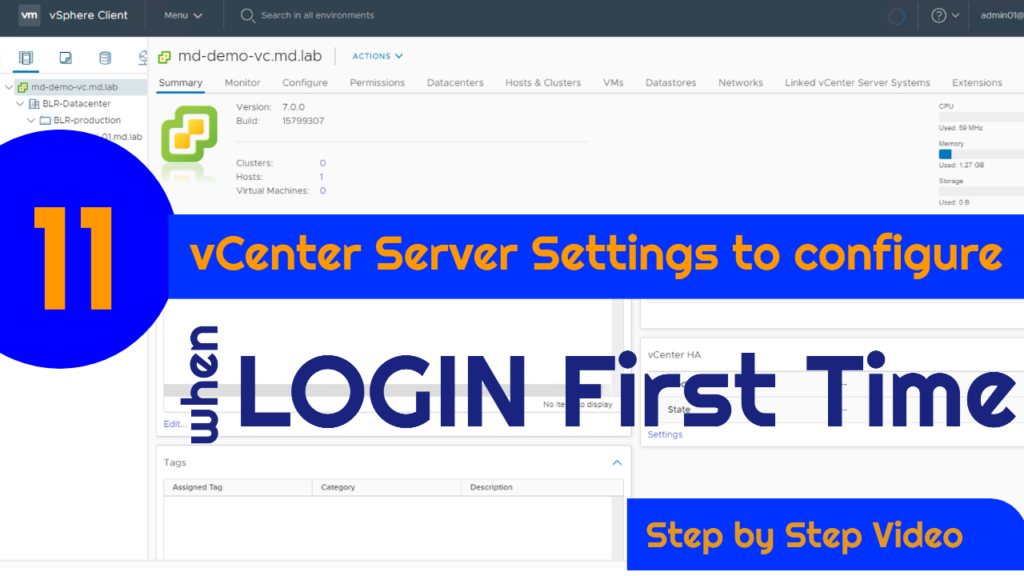Click the 'Used: 1.27 GB' memory text
The width and height of the screenshot is (1024, 576).
point(961,165)
